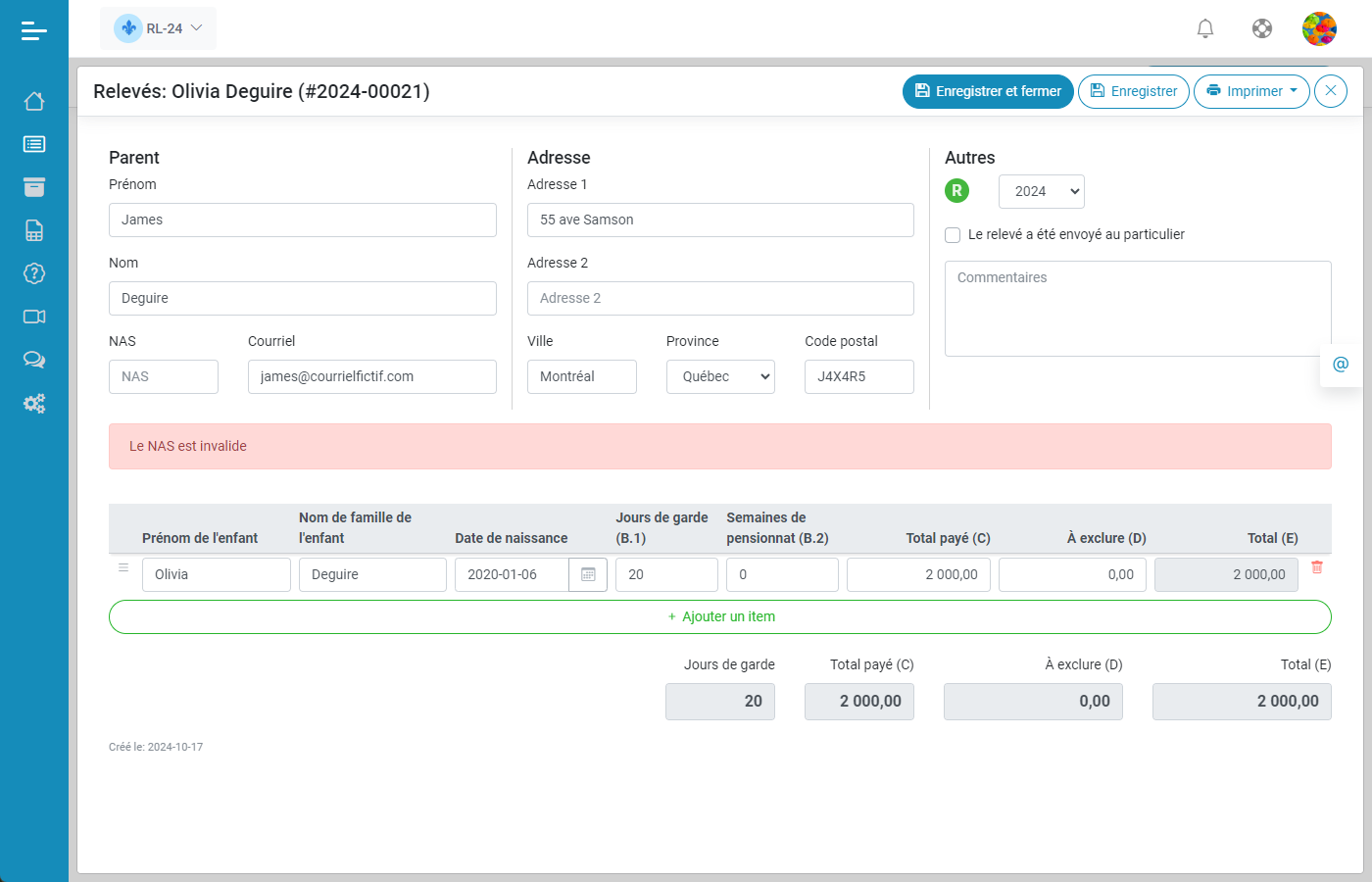Open the 2024 year dropdown
This screenshot has width=1372, height=882.
pyautogui.click(x=1041, y=192)
